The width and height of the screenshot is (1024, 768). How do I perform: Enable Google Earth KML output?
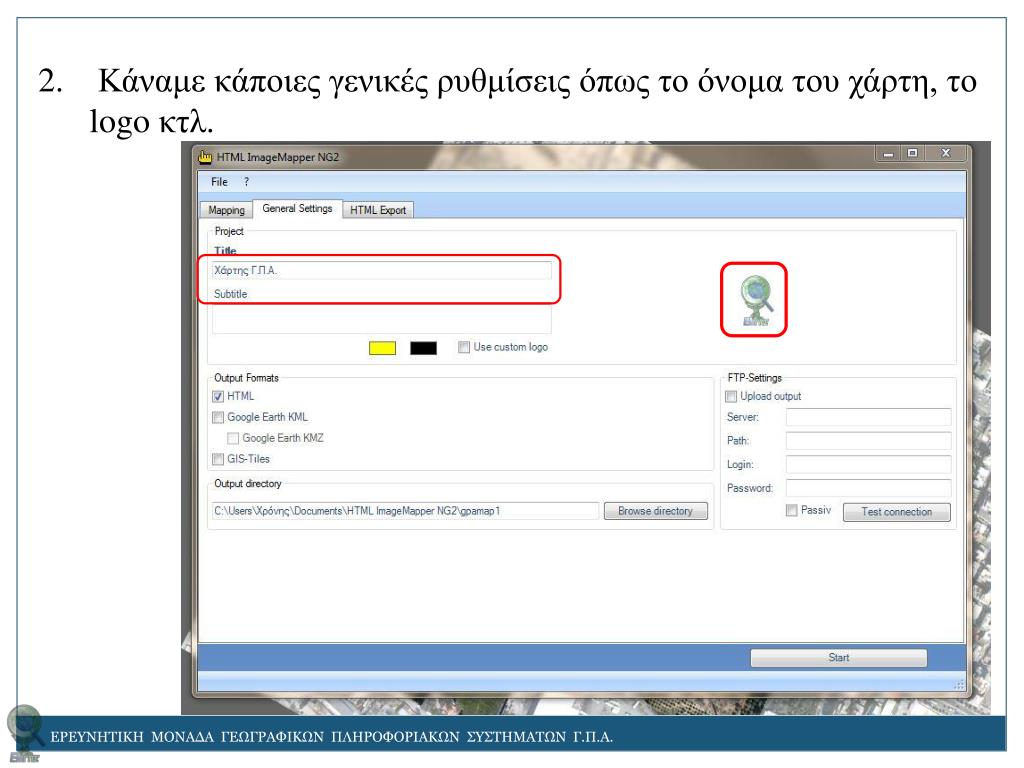point(218,417)
